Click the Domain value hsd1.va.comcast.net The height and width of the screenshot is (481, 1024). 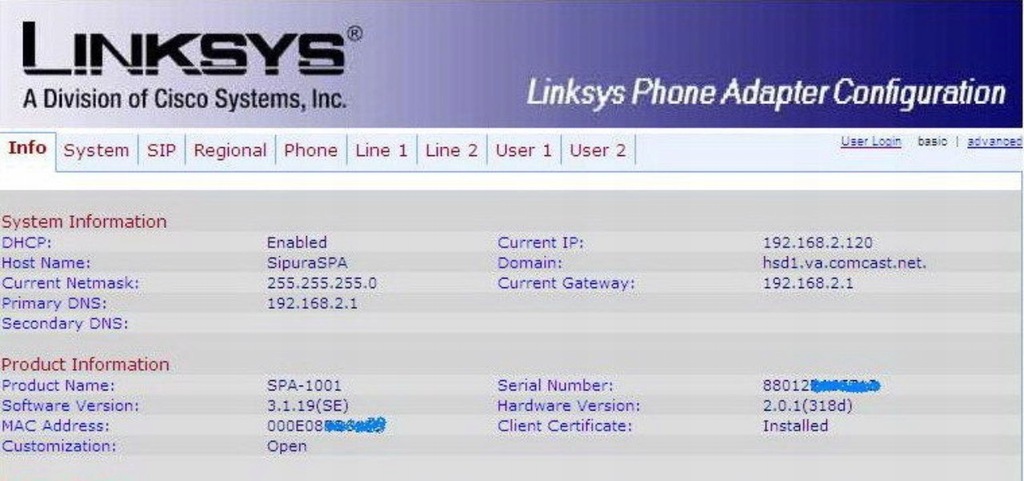[x=844, y=264]
